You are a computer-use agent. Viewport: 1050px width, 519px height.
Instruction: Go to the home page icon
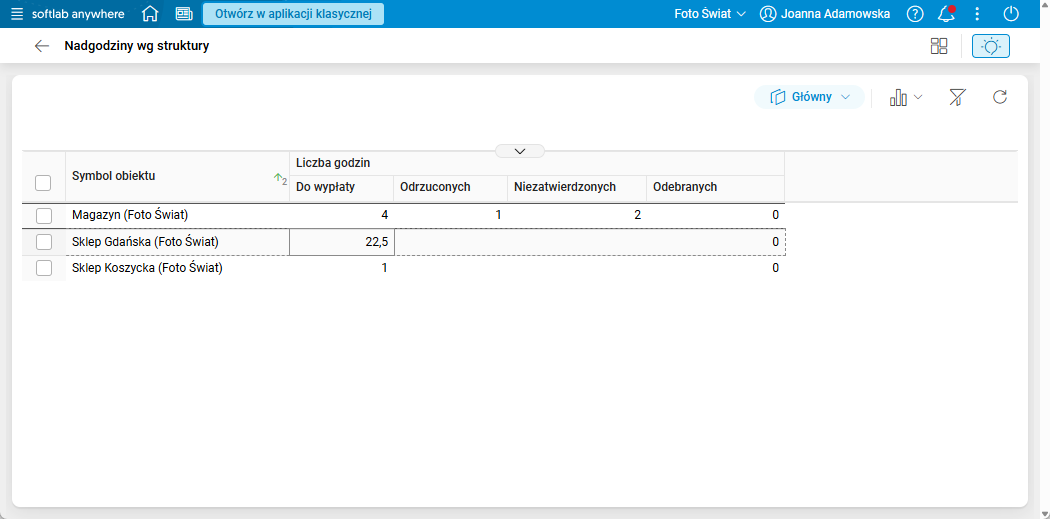[151, 14]
